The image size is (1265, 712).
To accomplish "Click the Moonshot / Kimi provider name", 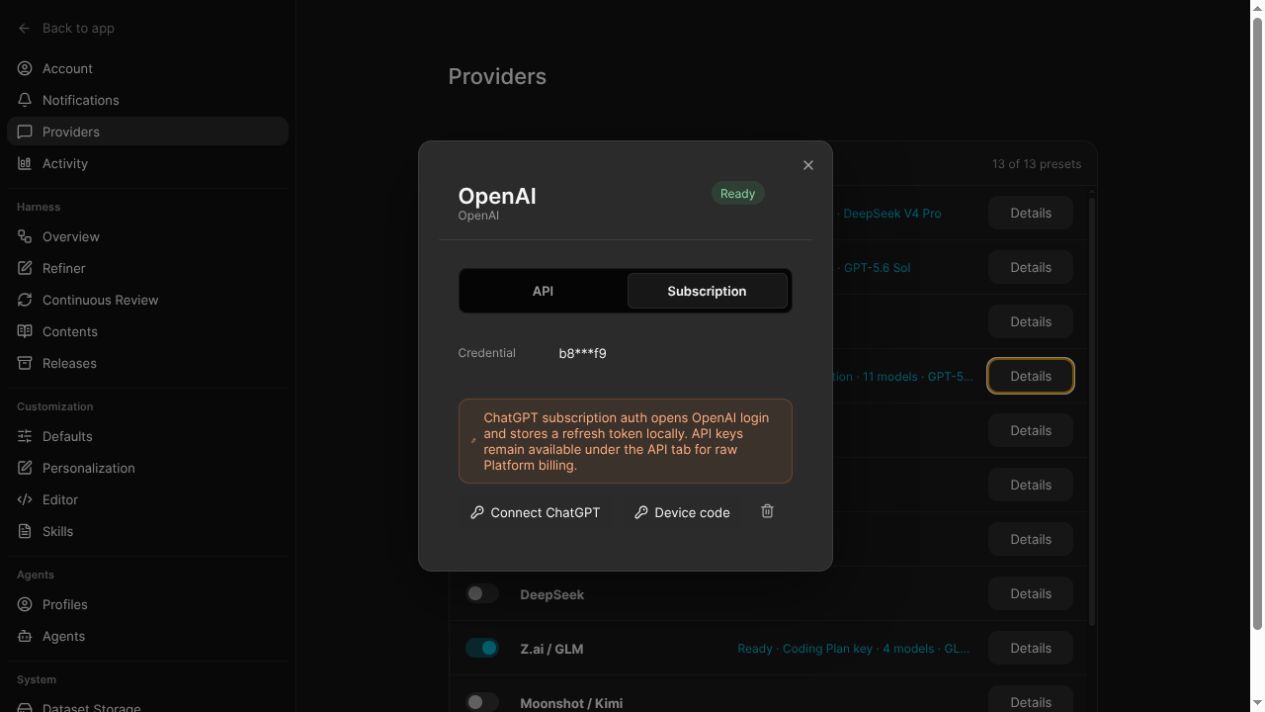I will click(571, 703).
